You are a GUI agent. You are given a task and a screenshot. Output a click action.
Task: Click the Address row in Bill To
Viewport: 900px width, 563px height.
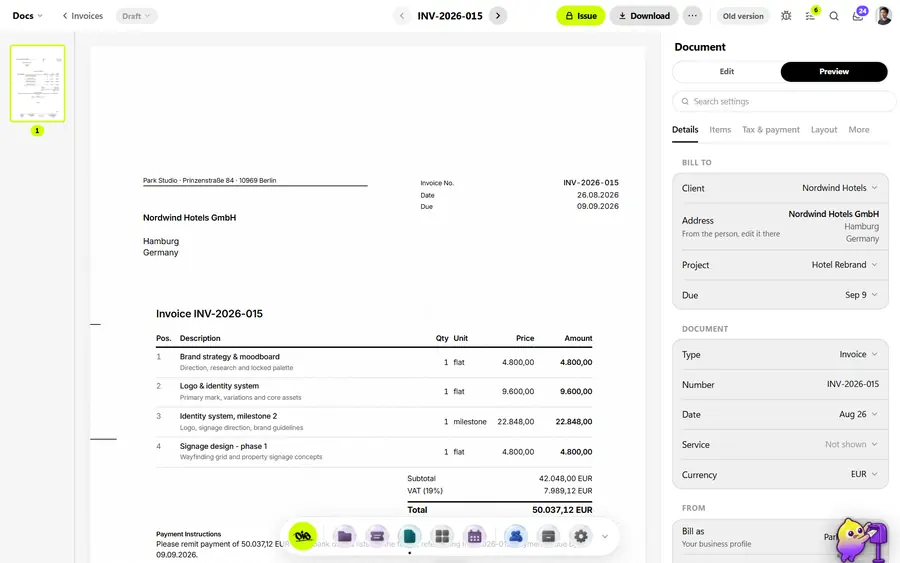tap(780, 226)
